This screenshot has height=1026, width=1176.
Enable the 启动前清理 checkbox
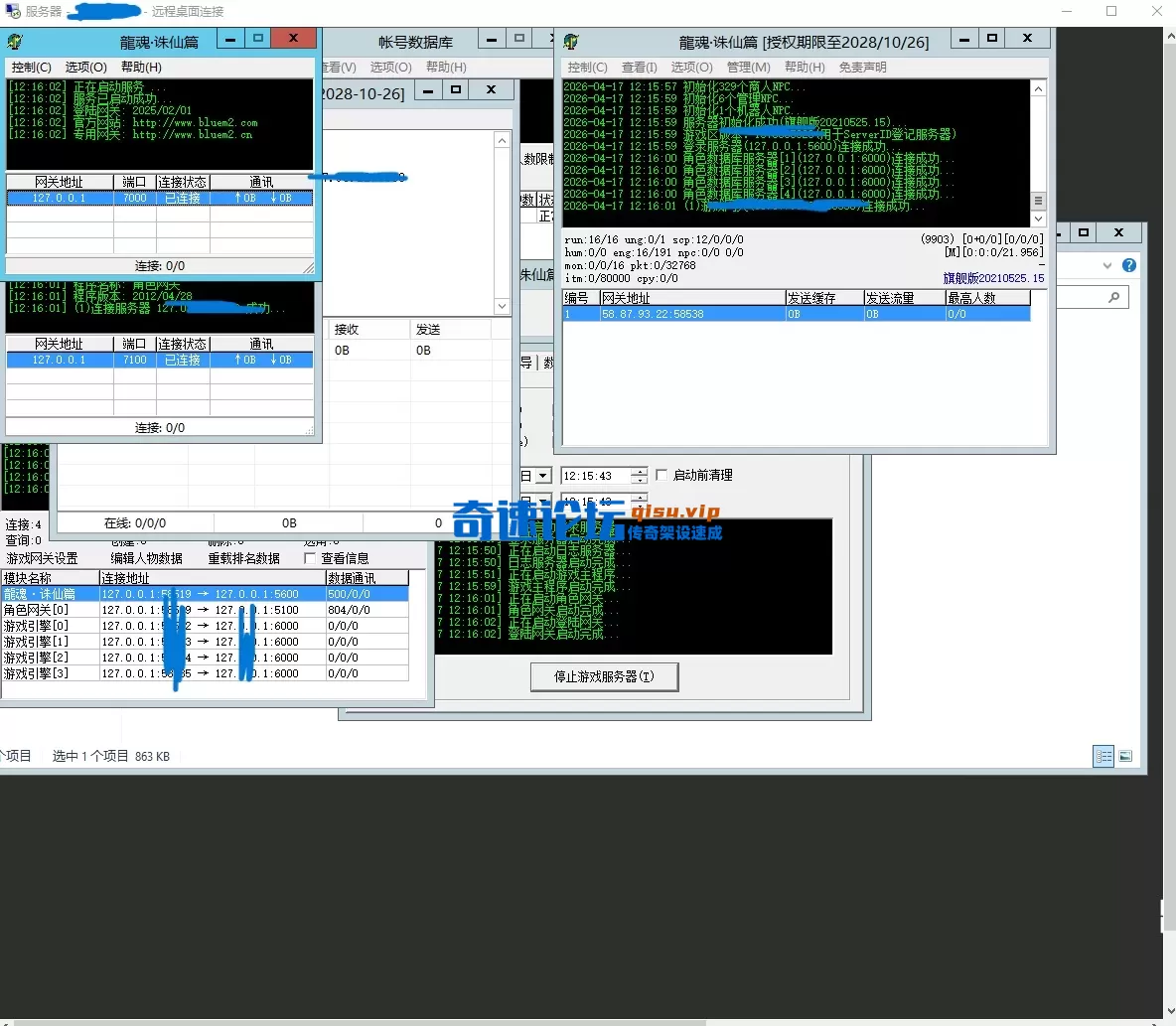(x=662, y=476)
